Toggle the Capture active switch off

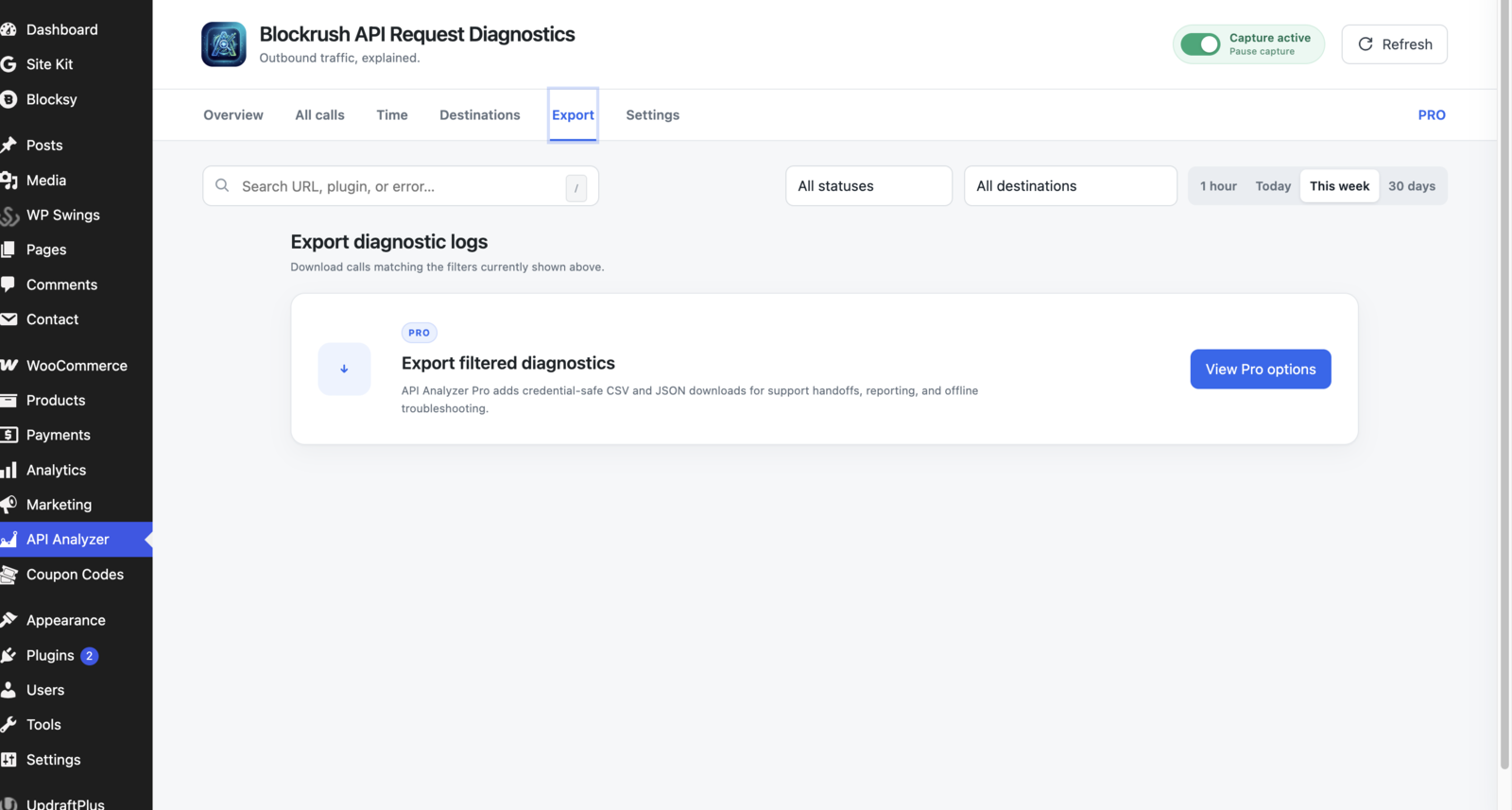[1200, 44]
